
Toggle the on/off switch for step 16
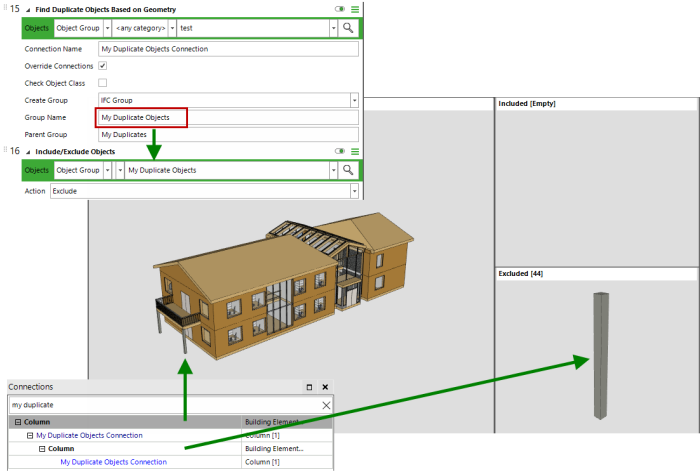click(x=340, y=151)
